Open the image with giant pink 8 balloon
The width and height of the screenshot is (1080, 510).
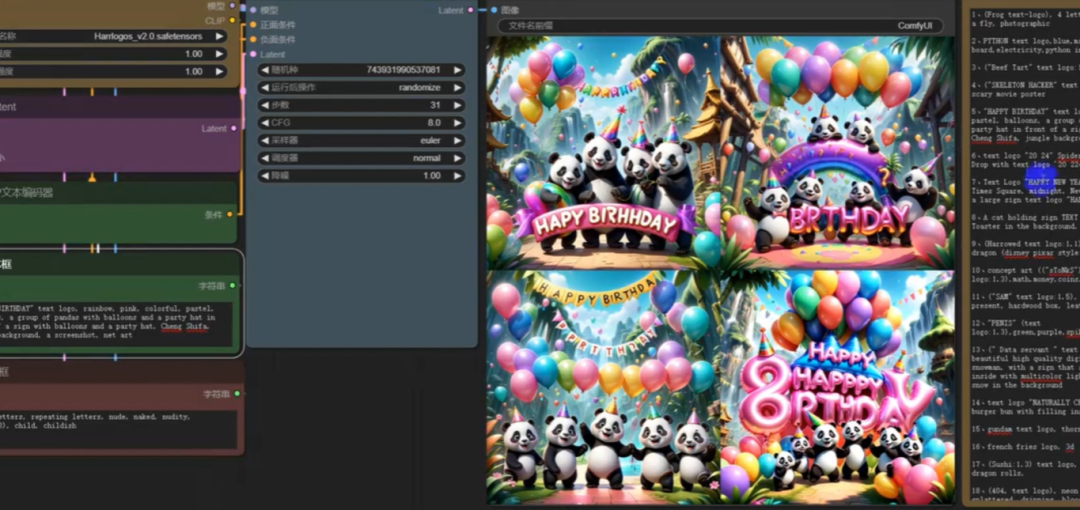pos(838,387)
